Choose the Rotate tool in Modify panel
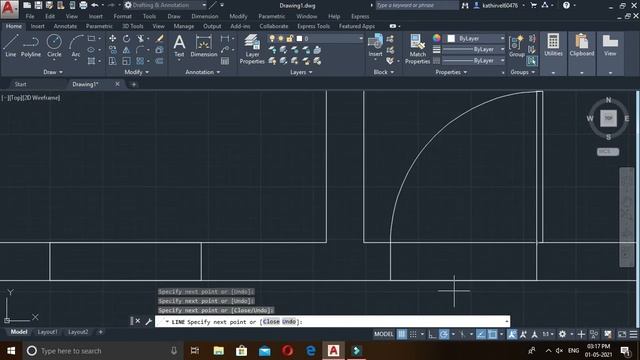This screenshot has width=640, height=360. pyautogui.click(x=127, y=38)
